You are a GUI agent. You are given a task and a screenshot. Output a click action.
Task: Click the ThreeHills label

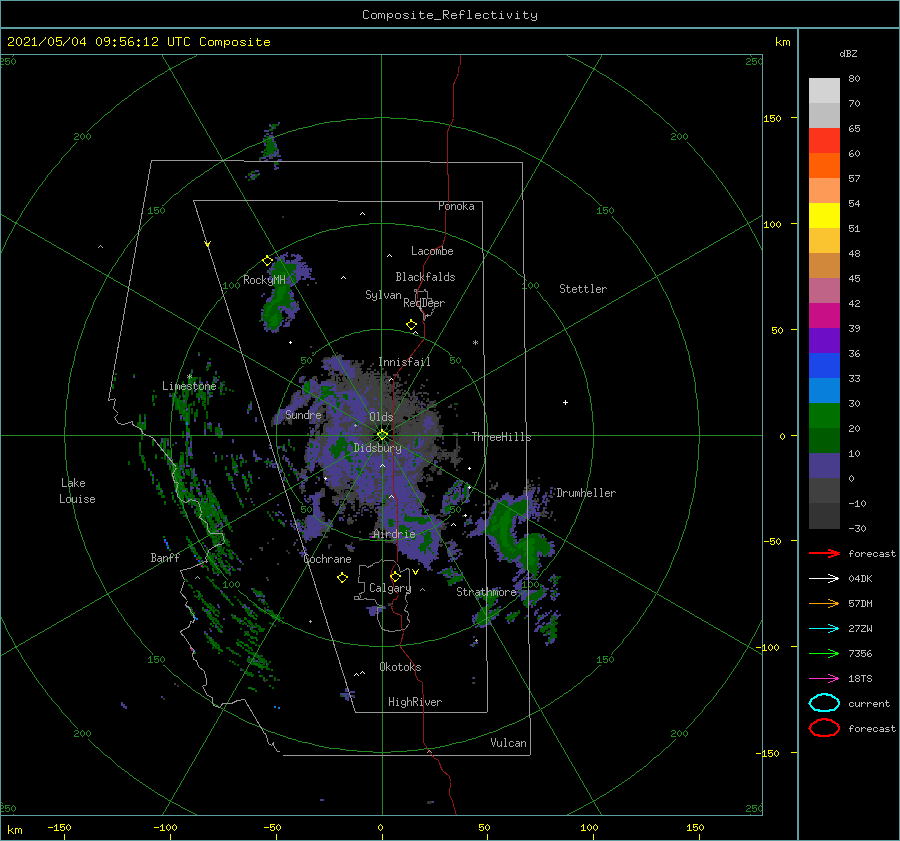point(501,437)
